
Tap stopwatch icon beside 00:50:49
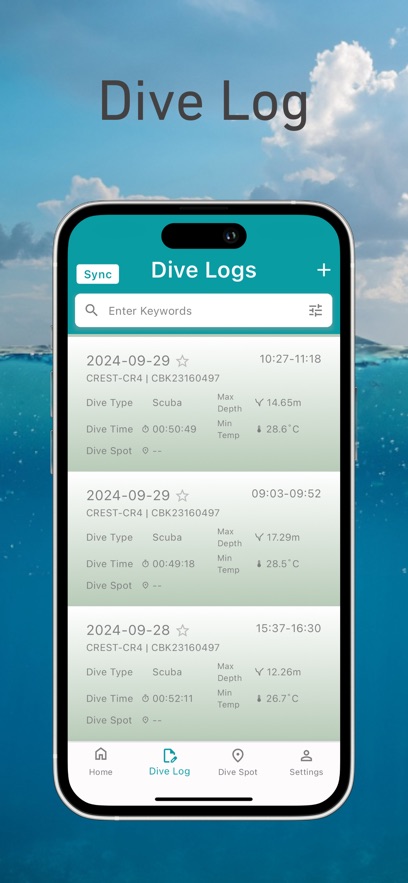pyautogui.click(x=145, y=429)
